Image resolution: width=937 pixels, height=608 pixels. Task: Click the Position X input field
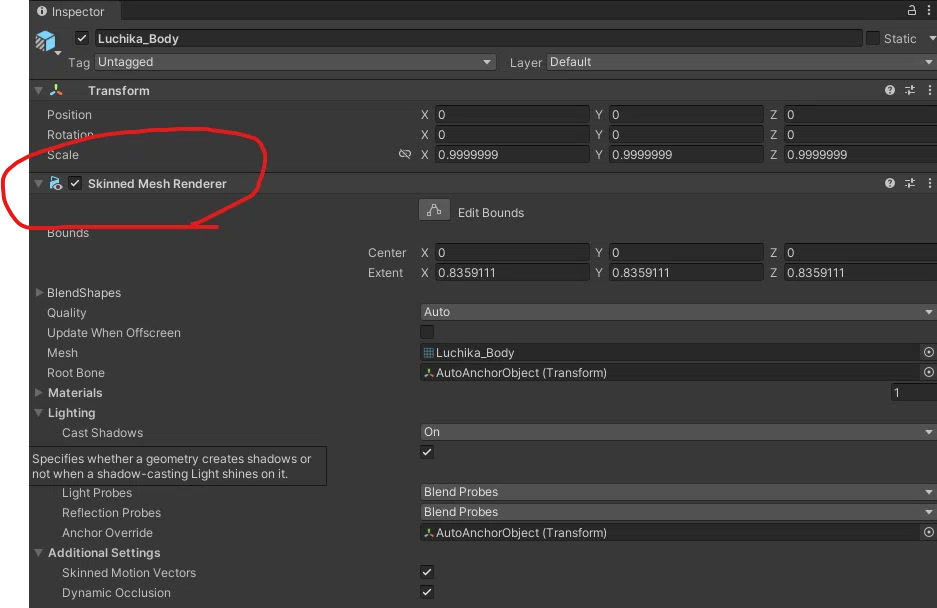pos(512,114)
